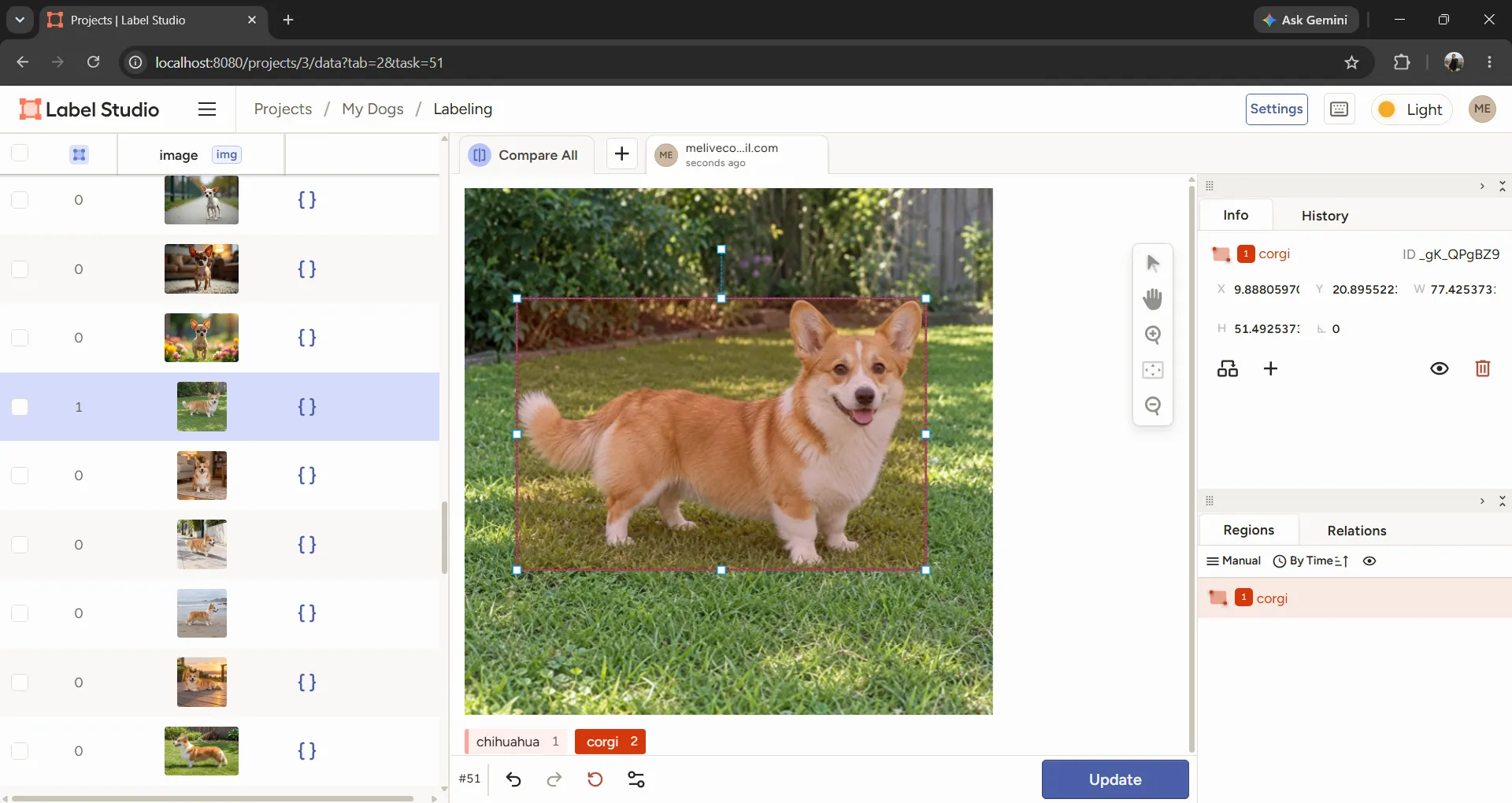The width and height of the screenshot is (1512, 803).
Task: Collapse the Info panel with chevron
Action: point(1481,186)
